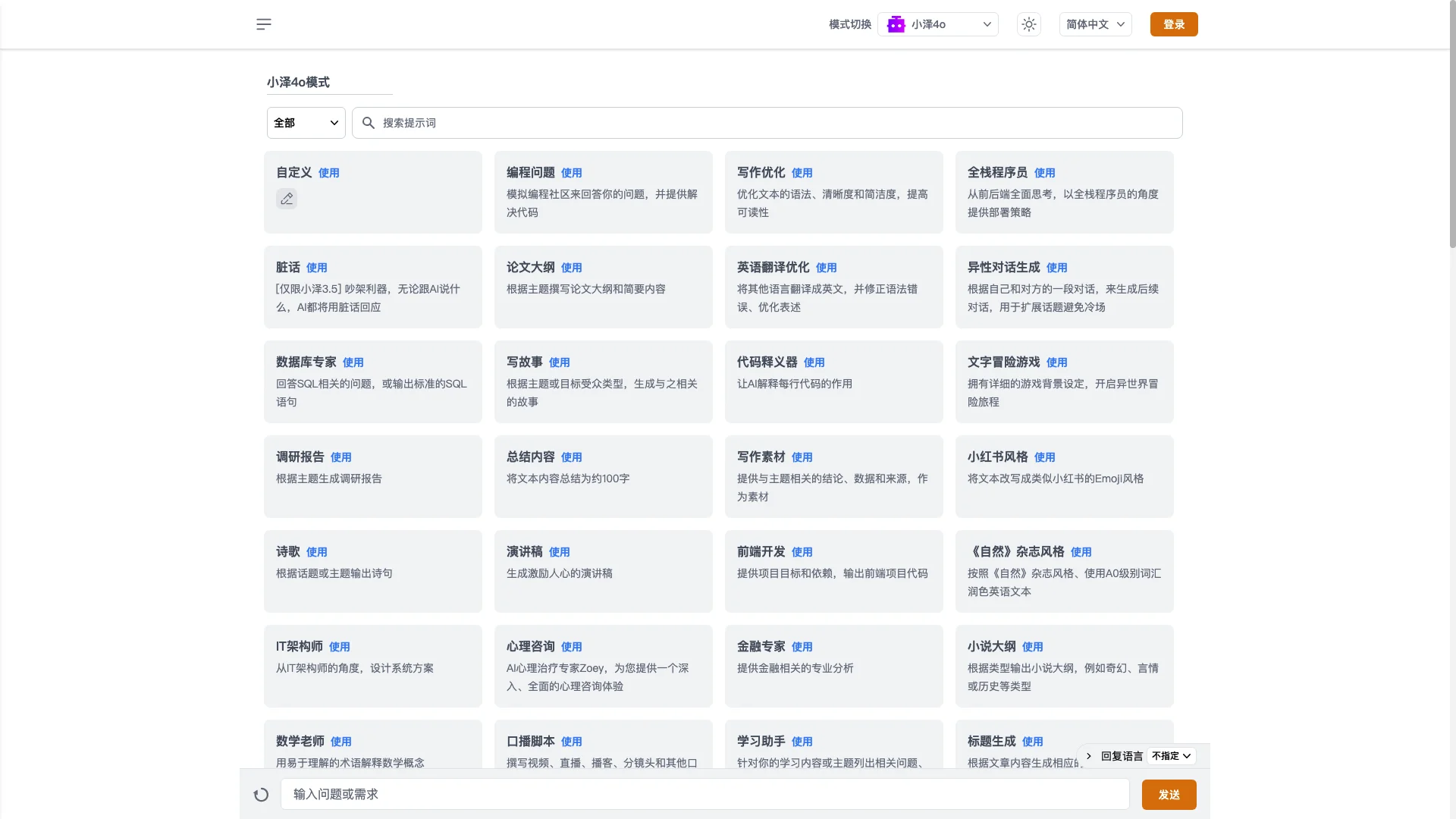Click 使用 on the 文字冒险游戏 card
The image size is (1456, 819).
pyautogui.click(x=1056, y=362)
